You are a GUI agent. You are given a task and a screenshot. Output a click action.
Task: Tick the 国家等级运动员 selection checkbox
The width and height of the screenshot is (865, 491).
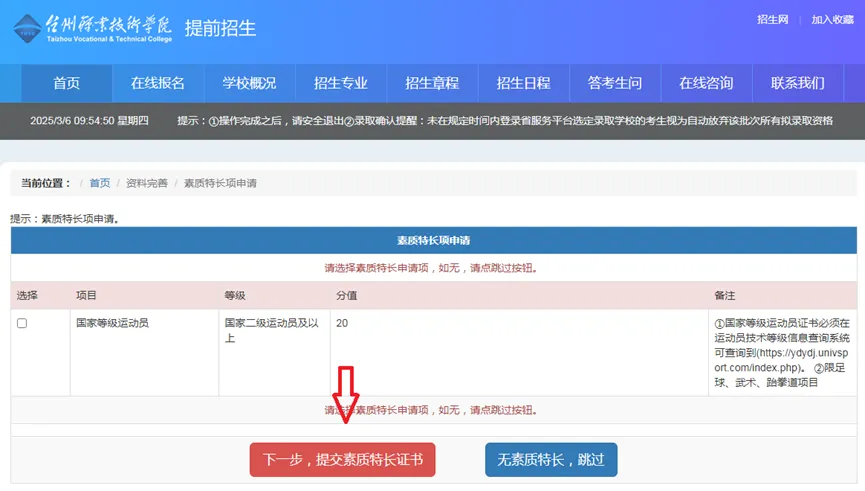pos(22,323)
